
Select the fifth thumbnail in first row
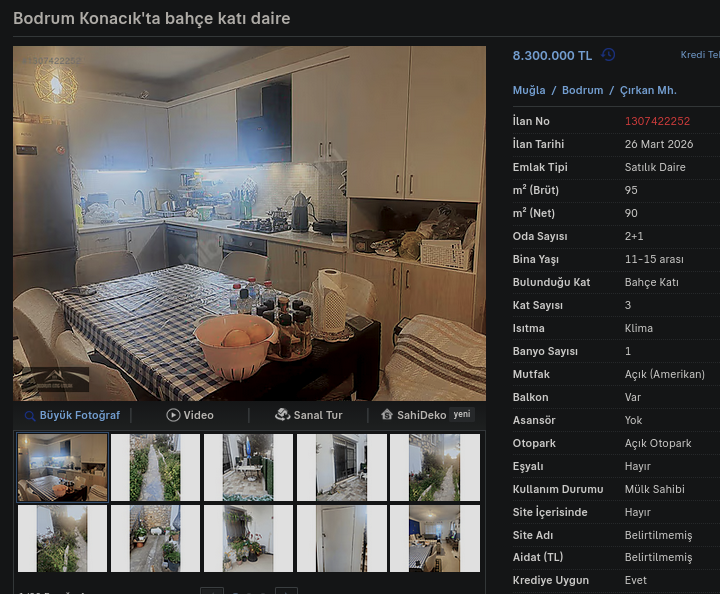coord(434,467)
